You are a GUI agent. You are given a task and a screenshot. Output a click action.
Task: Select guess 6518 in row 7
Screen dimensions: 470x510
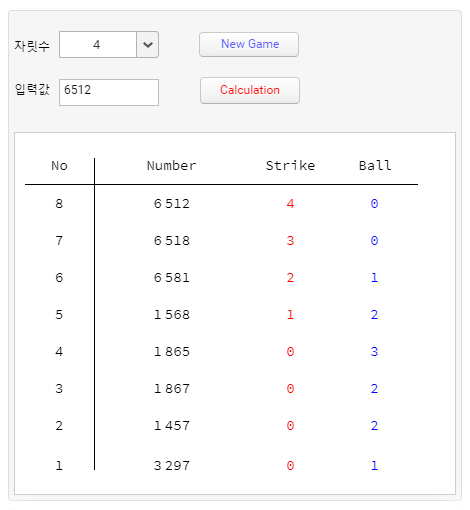tap(172, 241)
